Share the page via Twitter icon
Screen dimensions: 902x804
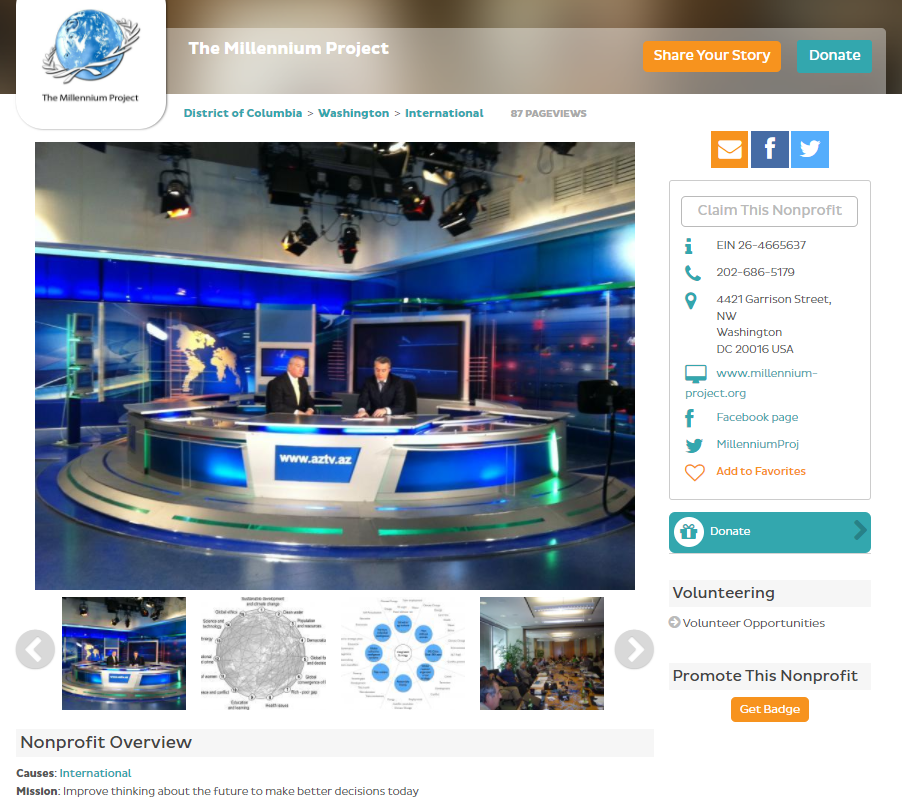pos(810,149)
